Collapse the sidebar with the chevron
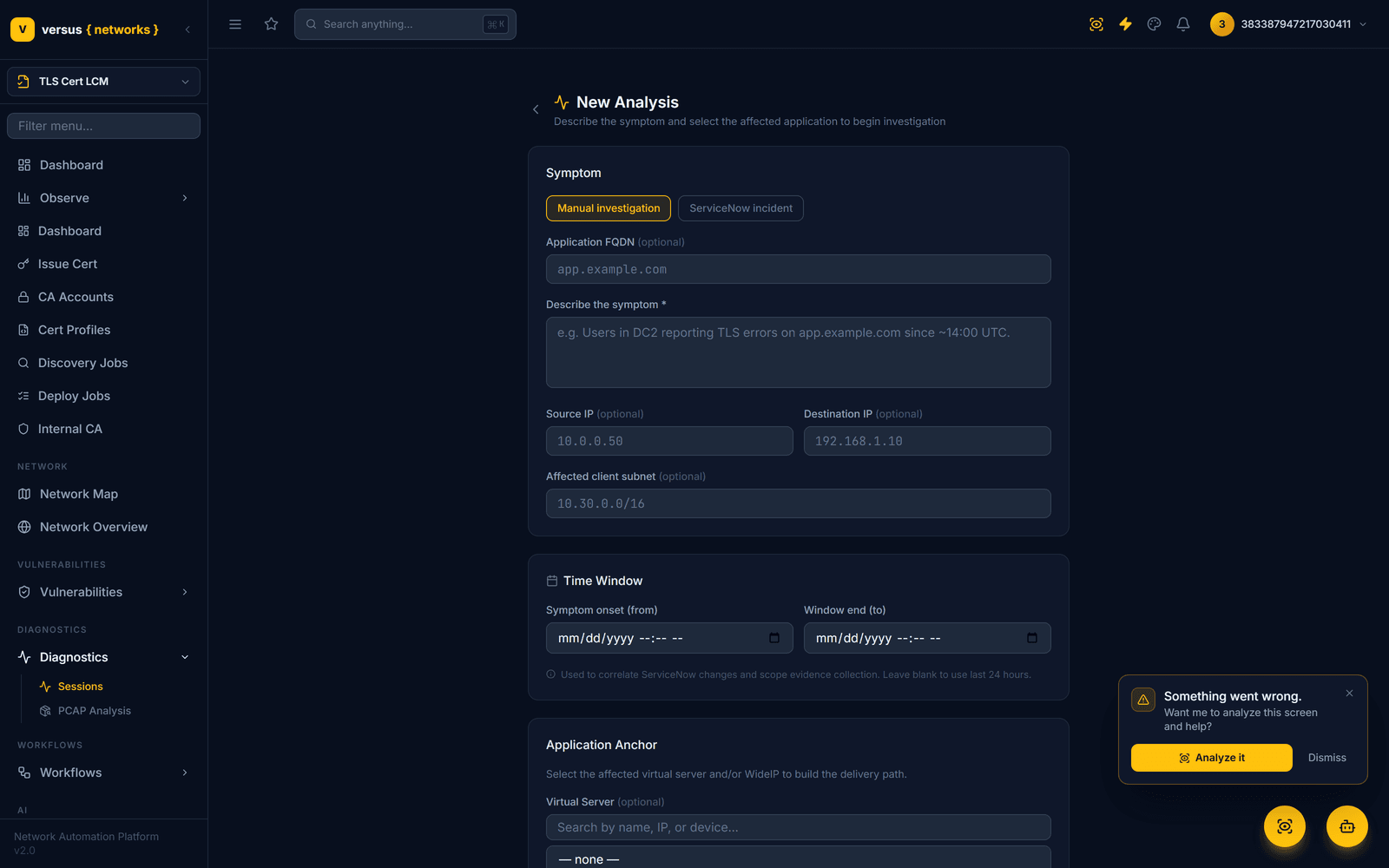Viewport: 1389px width, 868px height. tap(188, 30)
